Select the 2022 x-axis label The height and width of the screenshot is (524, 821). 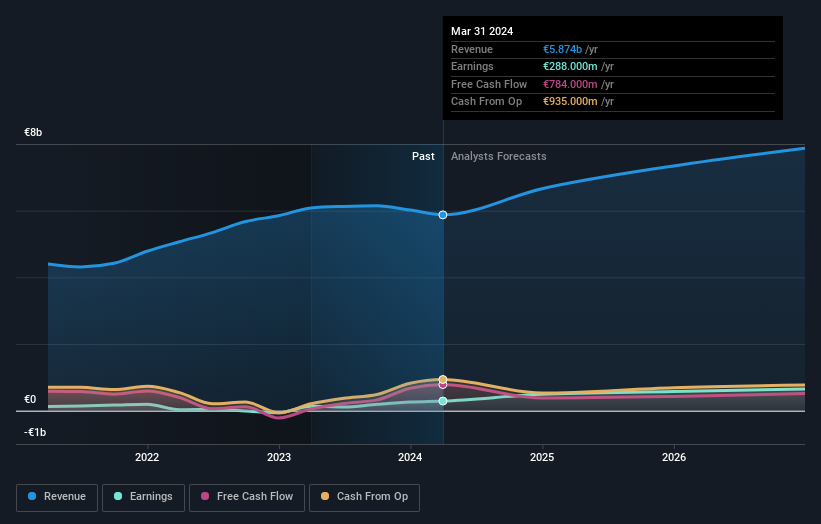point(147,457)
